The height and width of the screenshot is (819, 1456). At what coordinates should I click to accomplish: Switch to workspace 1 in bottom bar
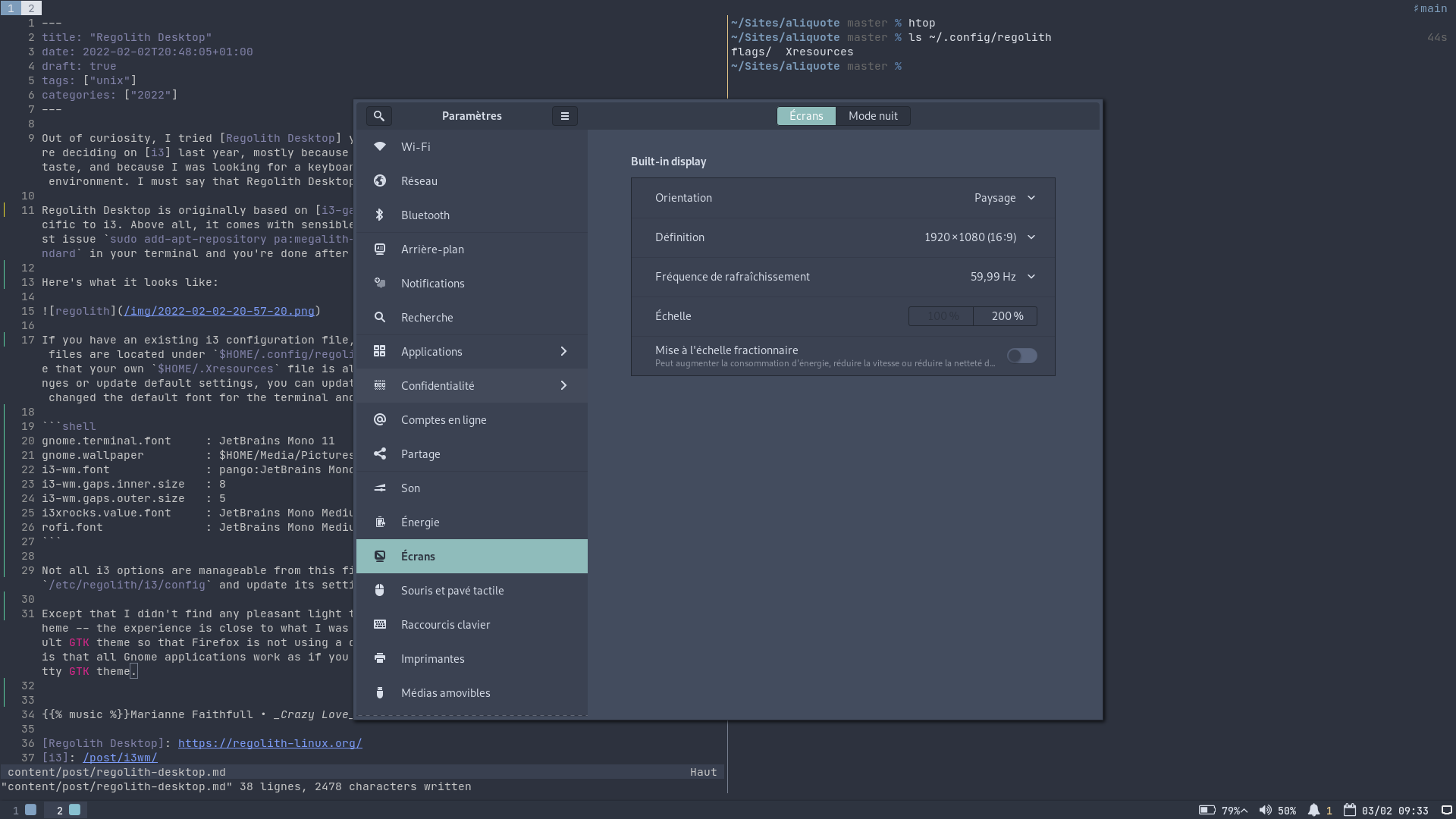click(23, 810)
